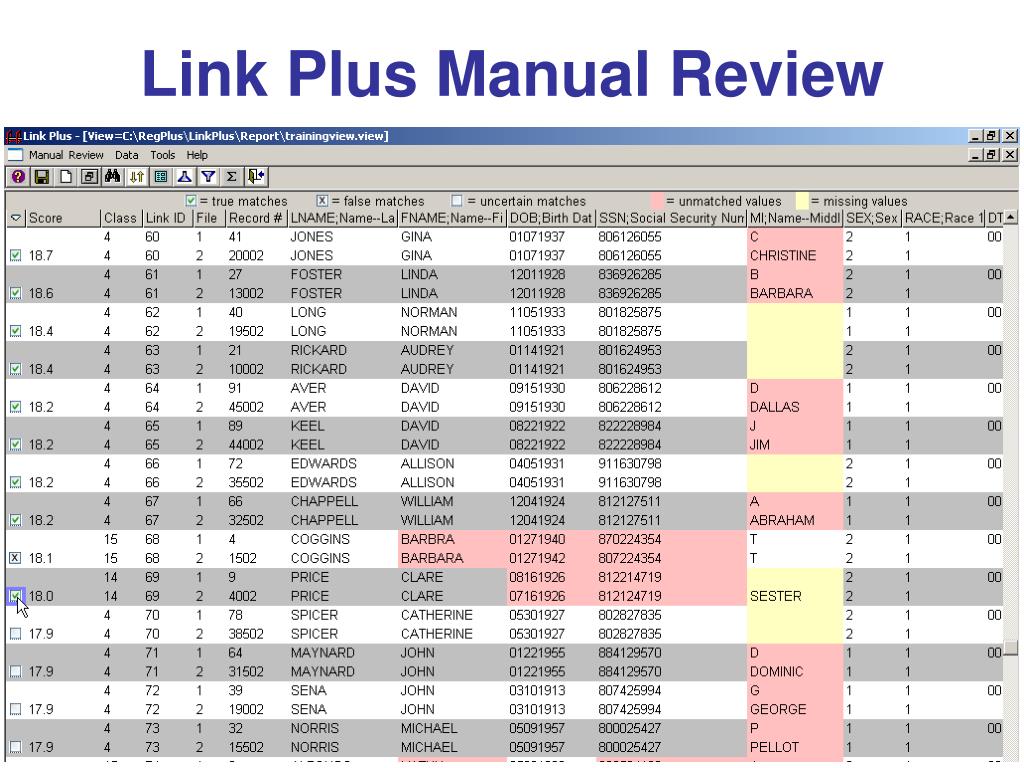Open the Manual Review menu

(66, 155)
